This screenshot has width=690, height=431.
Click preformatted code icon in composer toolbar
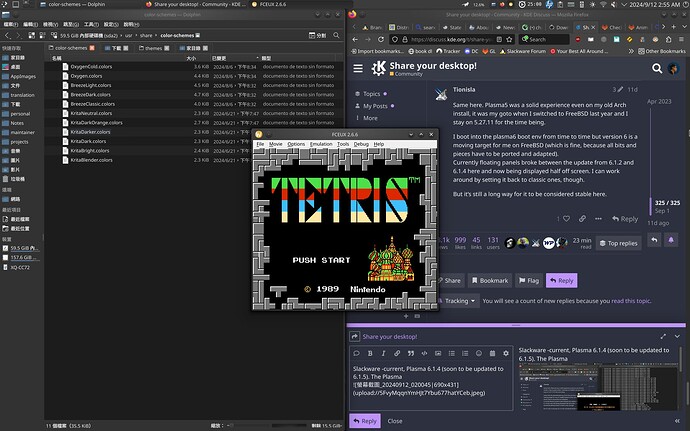coord(424,354)
